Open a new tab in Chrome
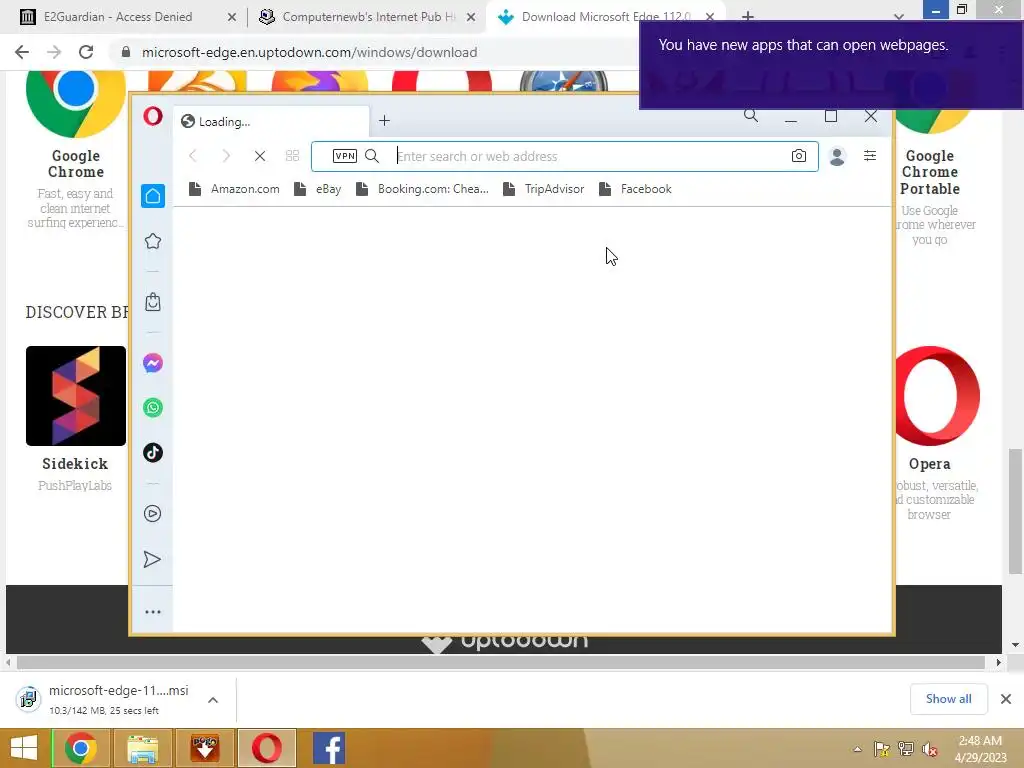 point(748,16)
